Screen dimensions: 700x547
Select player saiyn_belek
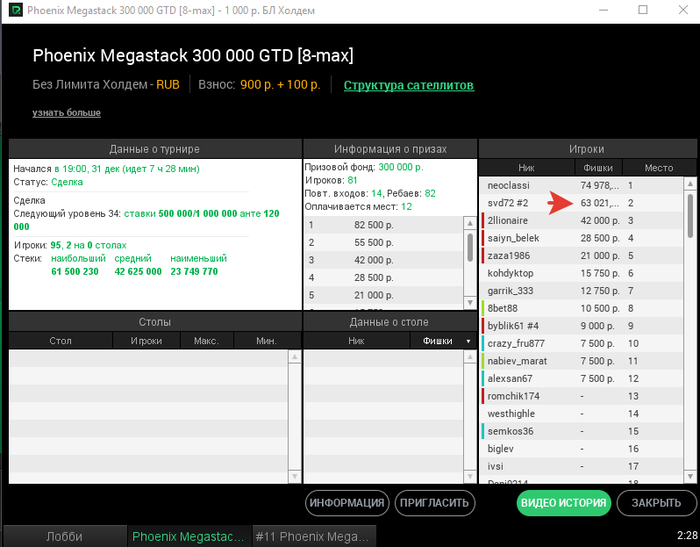pos(581,238)
